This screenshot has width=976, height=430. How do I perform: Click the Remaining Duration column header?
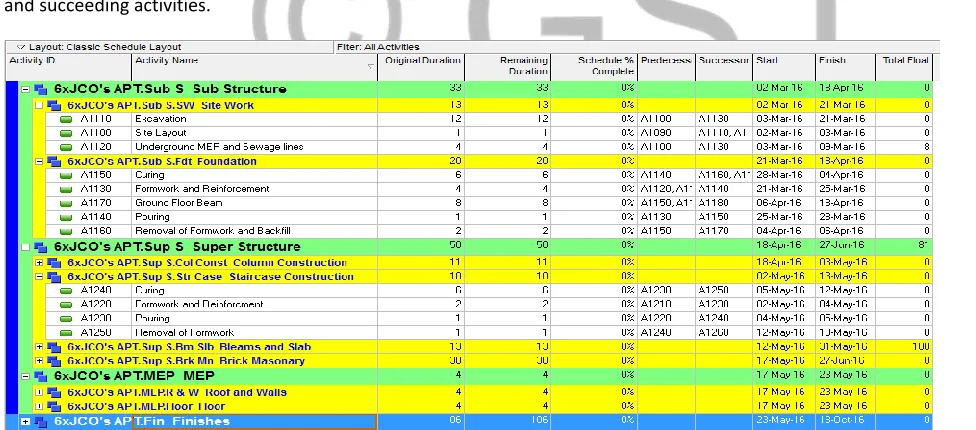pyautogui.click(x=507, y=67)
